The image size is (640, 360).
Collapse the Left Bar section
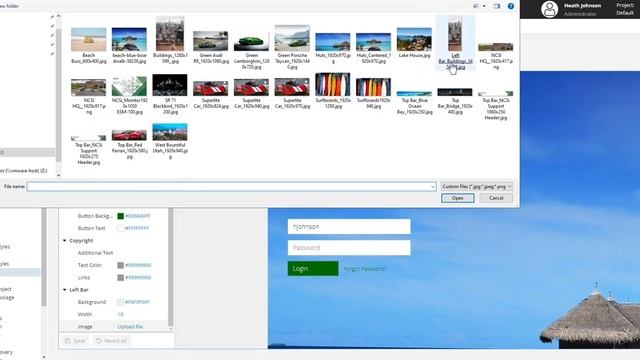[x=64, y=290]
